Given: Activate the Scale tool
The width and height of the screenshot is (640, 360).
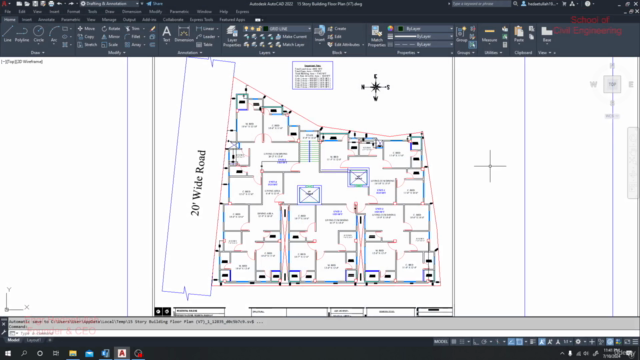Looking at the screenshot, I should pos(110,45).
